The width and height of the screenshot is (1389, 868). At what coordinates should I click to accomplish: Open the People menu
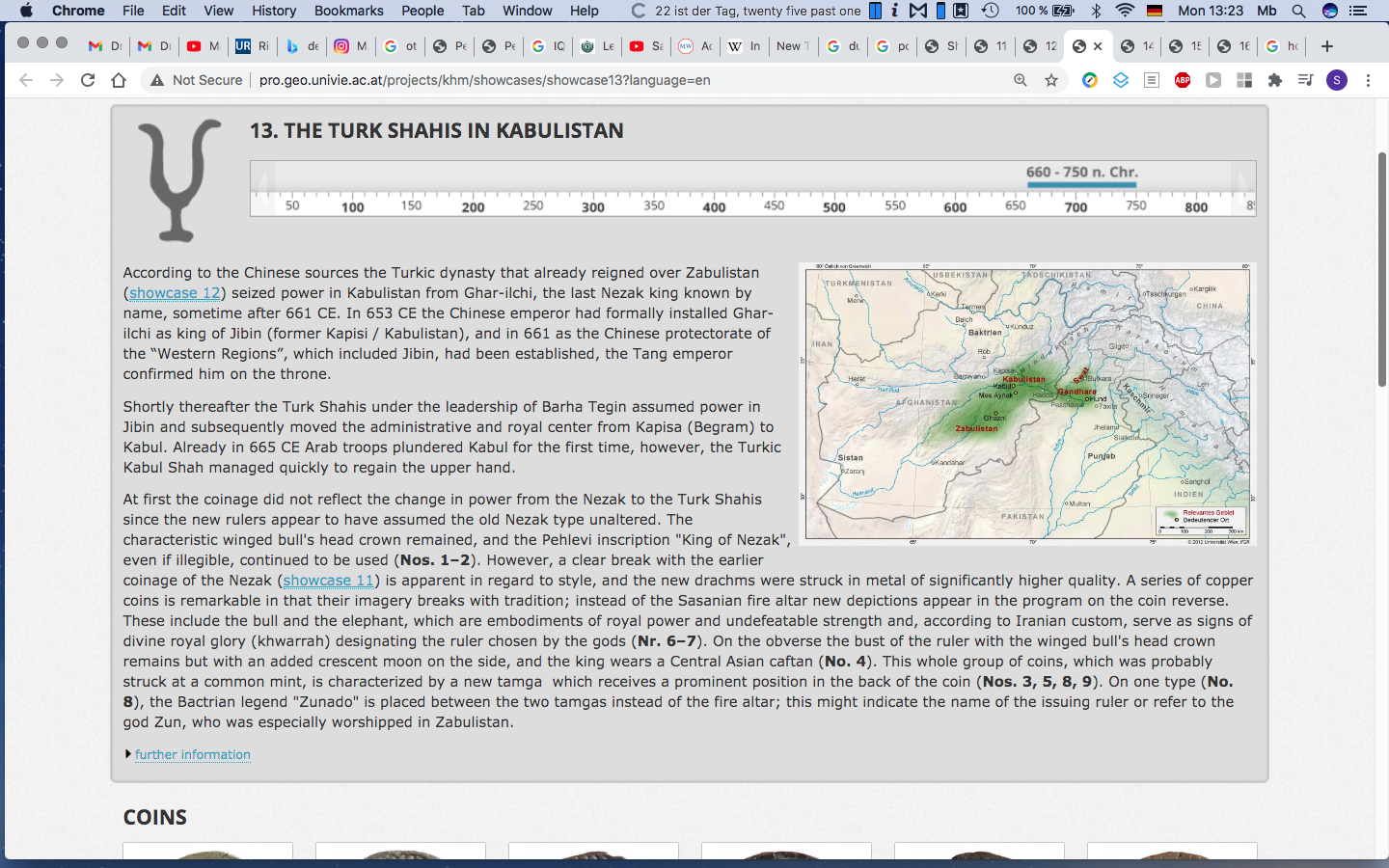click(422, 11)
